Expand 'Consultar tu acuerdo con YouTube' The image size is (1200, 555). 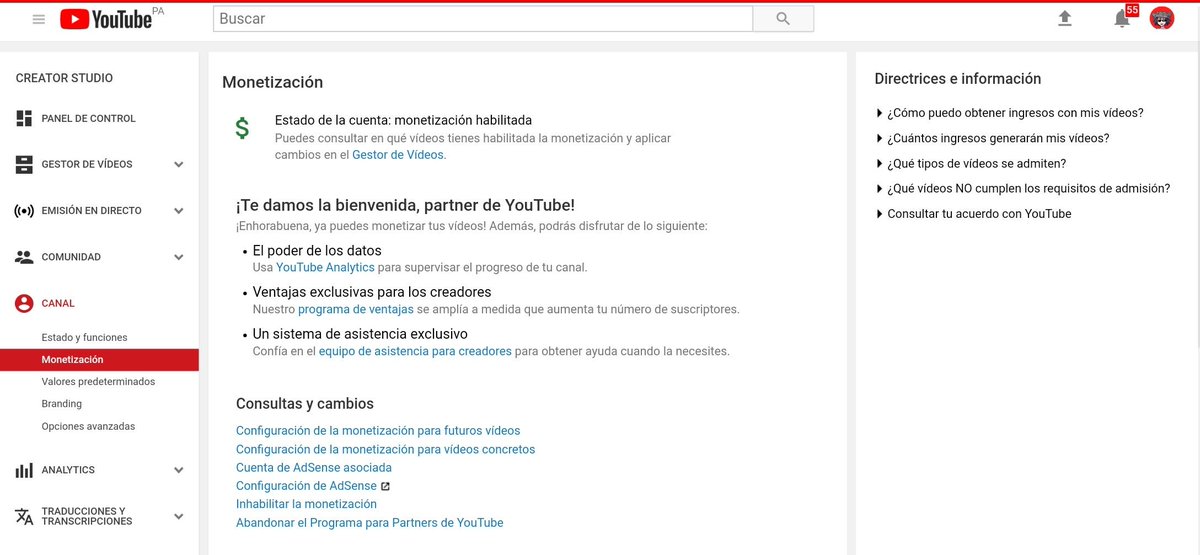pyautogui.click(x=973, y=214)
